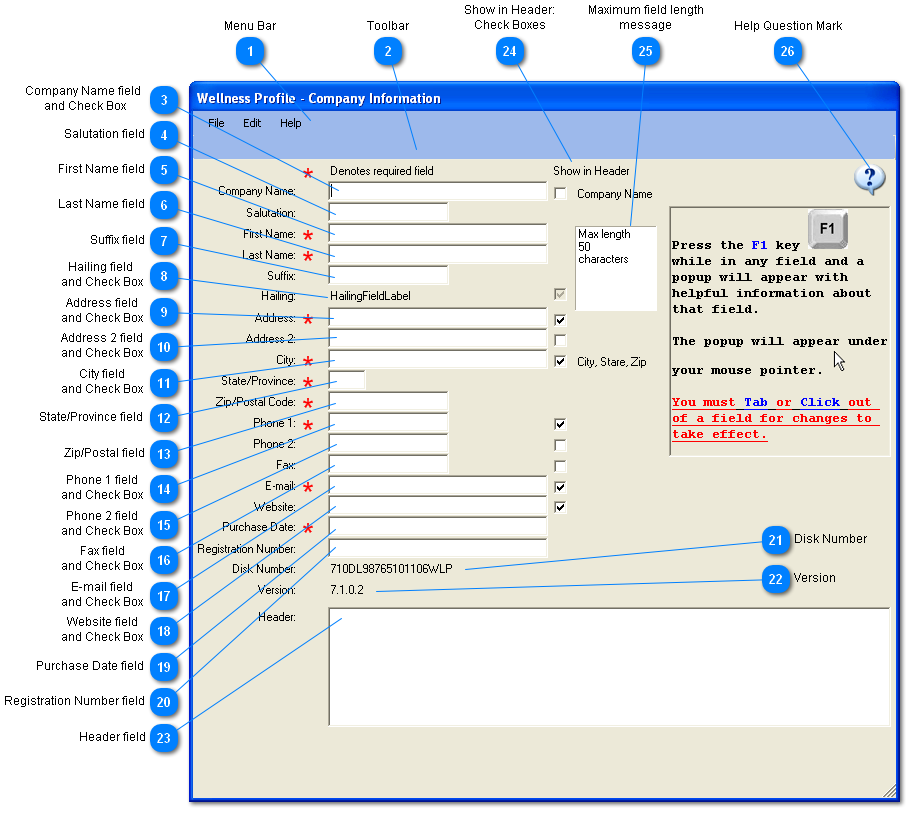Uncheck the E-mail header checkbox

[x=560, y=487]
